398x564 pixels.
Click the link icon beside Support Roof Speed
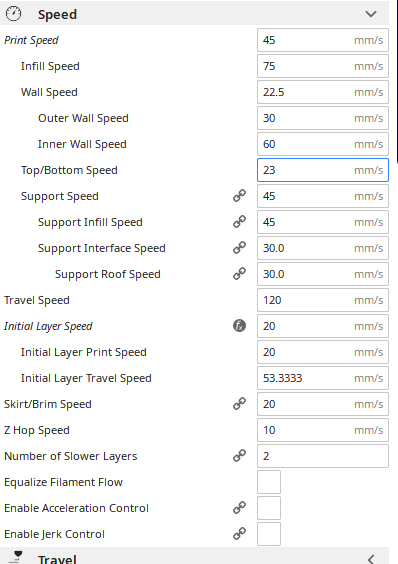(239, 274)
